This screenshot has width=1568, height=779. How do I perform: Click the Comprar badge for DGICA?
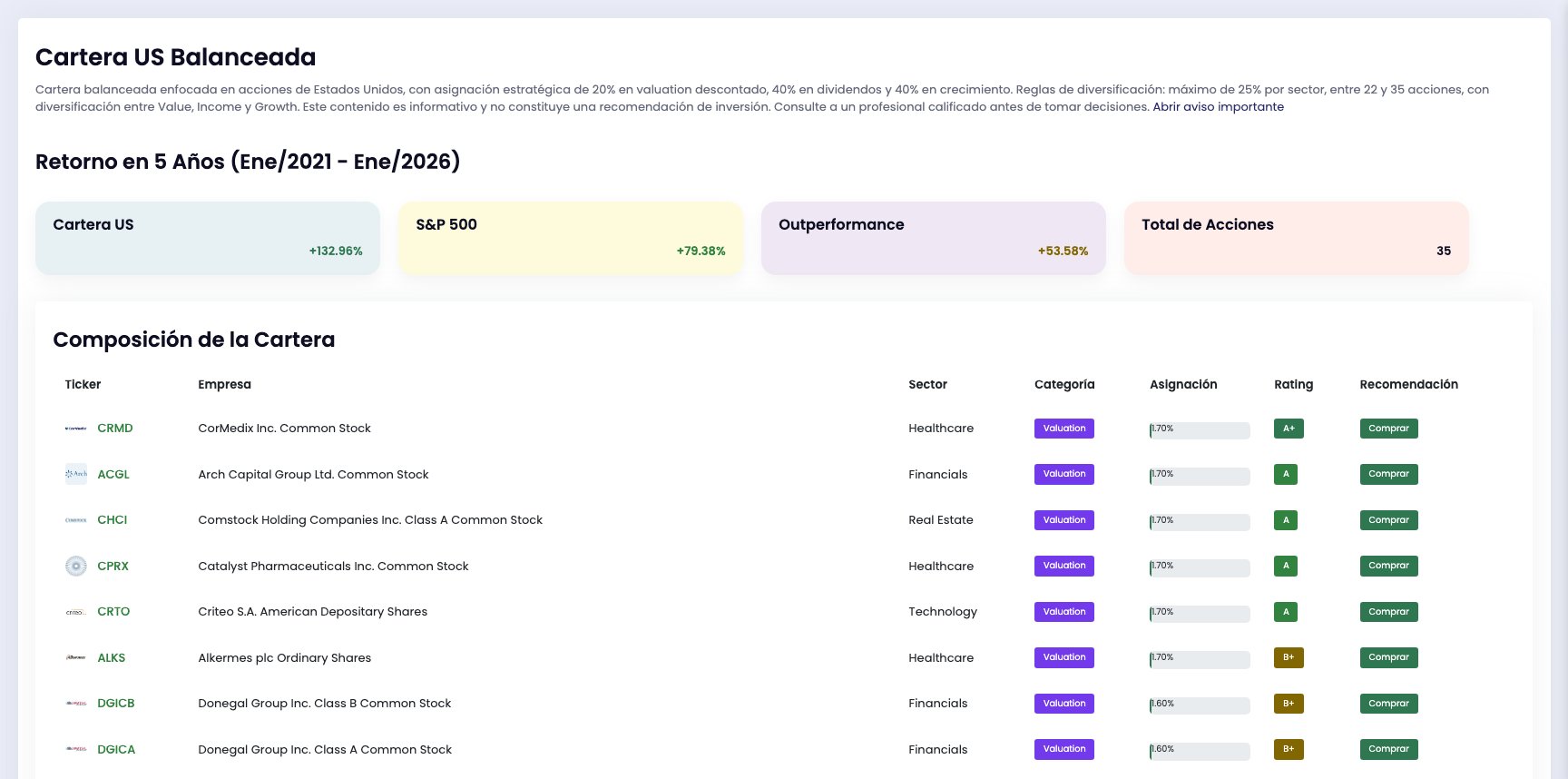[x=1388, y=749]
